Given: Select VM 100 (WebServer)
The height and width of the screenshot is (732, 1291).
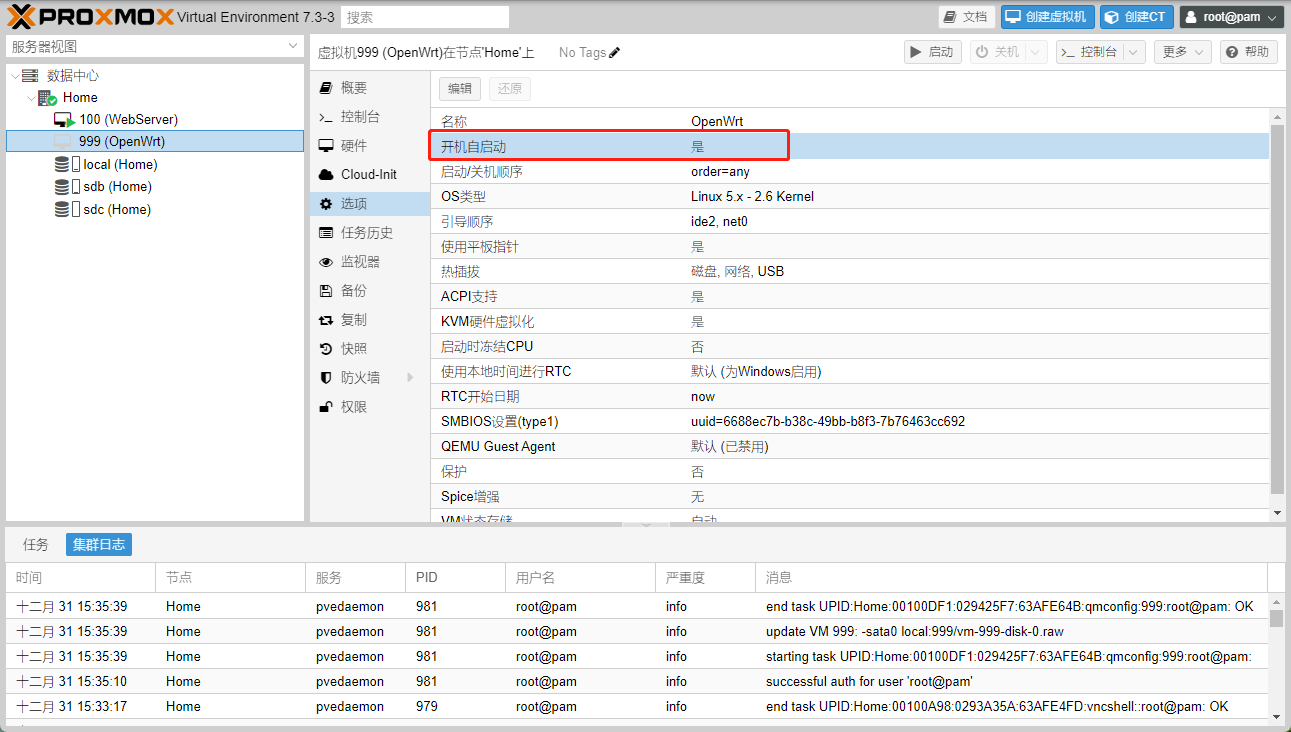Looking at the screenshot, I should click(129, 119).
